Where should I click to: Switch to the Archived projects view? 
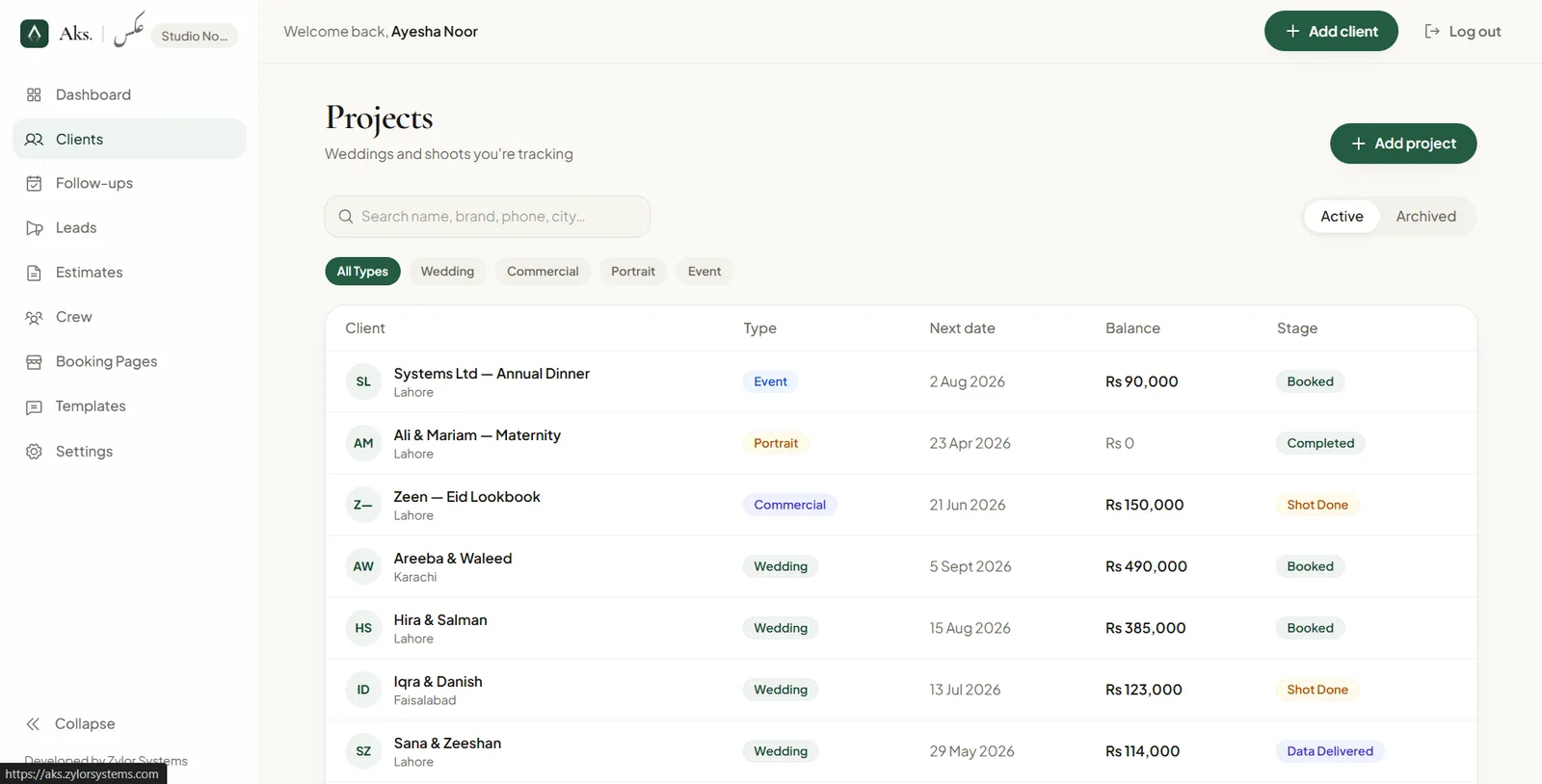[1425, 217]
